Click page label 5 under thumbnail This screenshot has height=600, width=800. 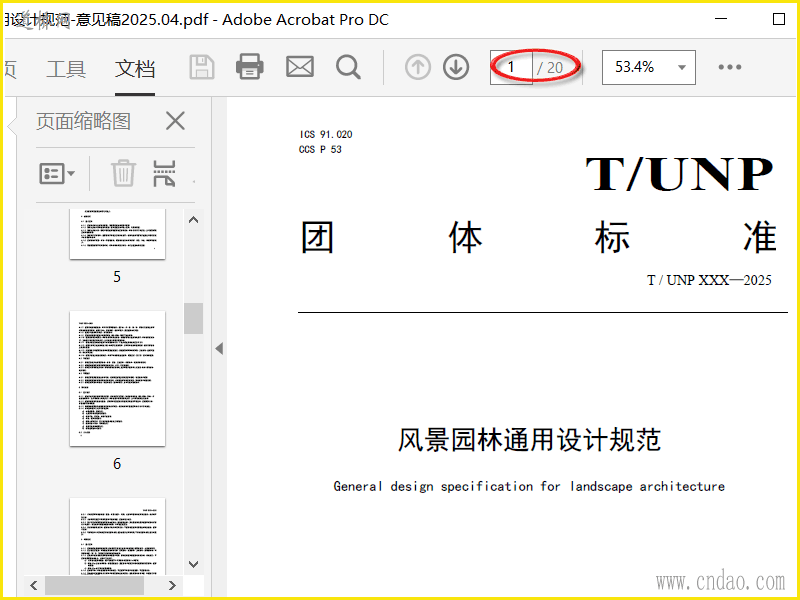[x=117, y=277]
